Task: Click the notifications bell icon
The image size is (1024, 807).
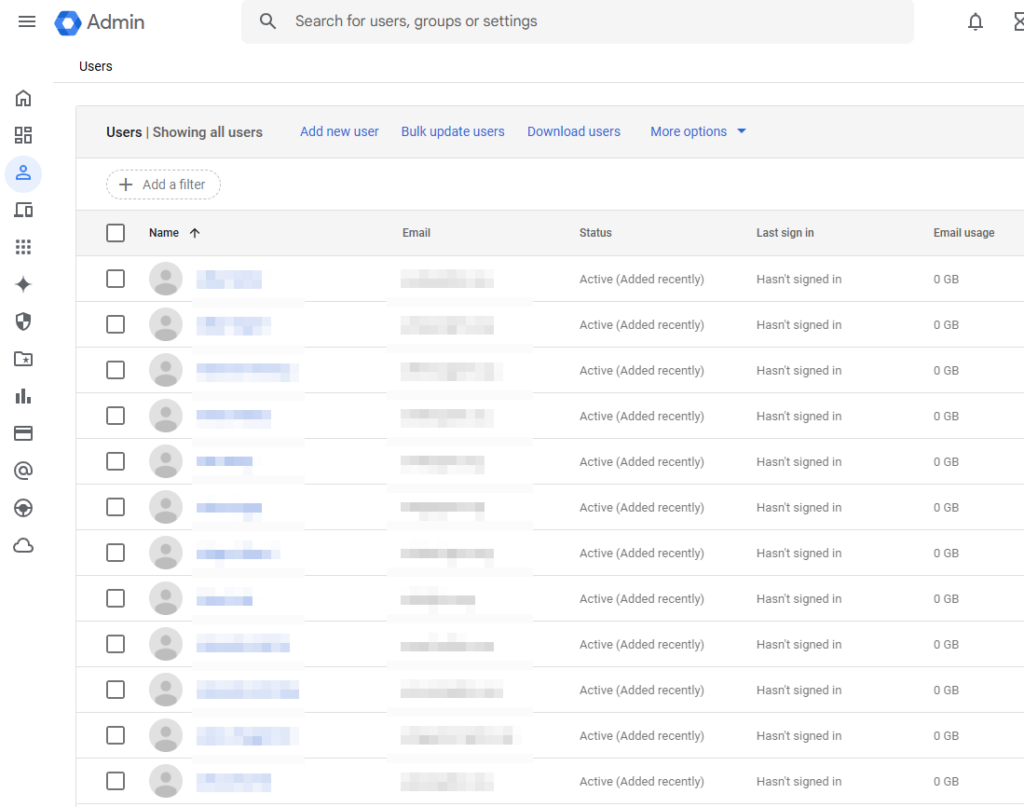Action: click(x=975, y=21)
